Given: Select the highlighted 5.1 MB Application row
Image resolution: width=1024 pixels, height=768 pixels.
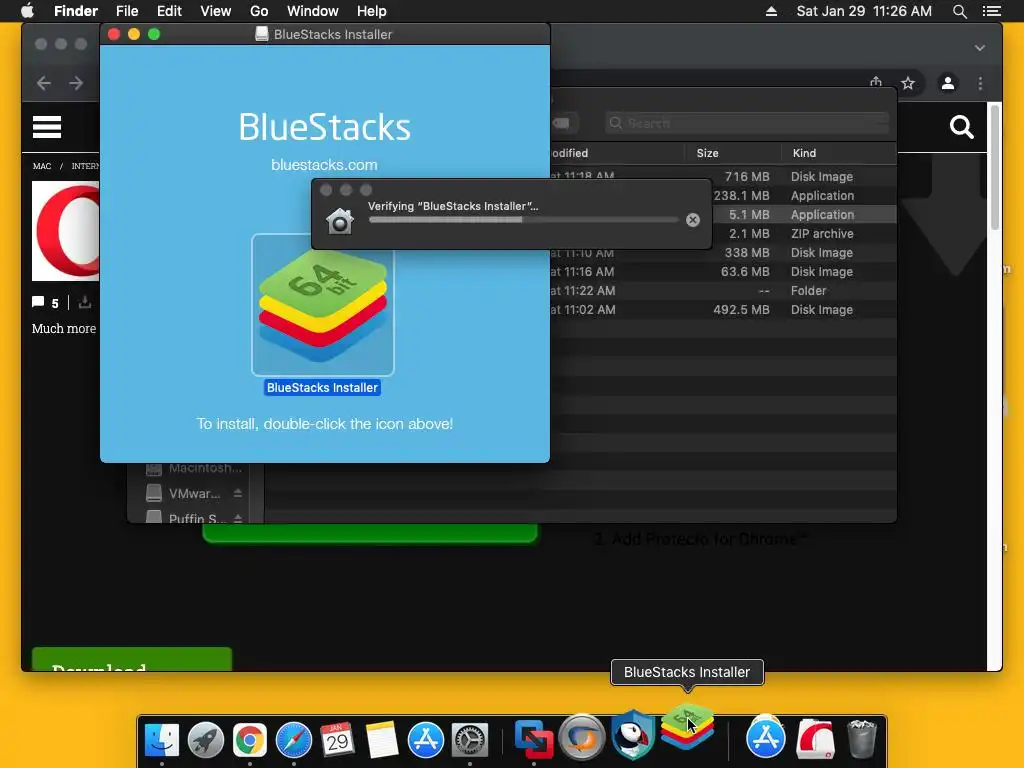Looking at the screenshot, I should [x=804, y=215].
